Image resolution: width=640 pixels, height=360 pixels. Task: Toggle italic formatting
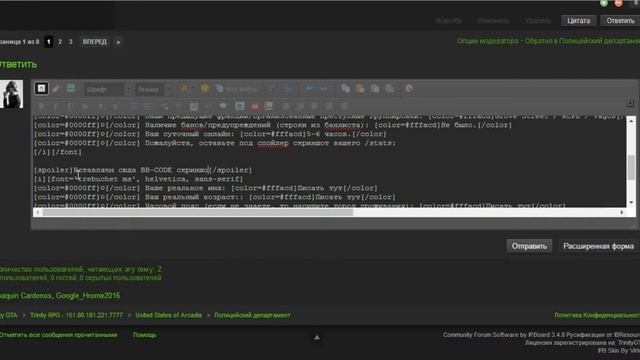56,107
